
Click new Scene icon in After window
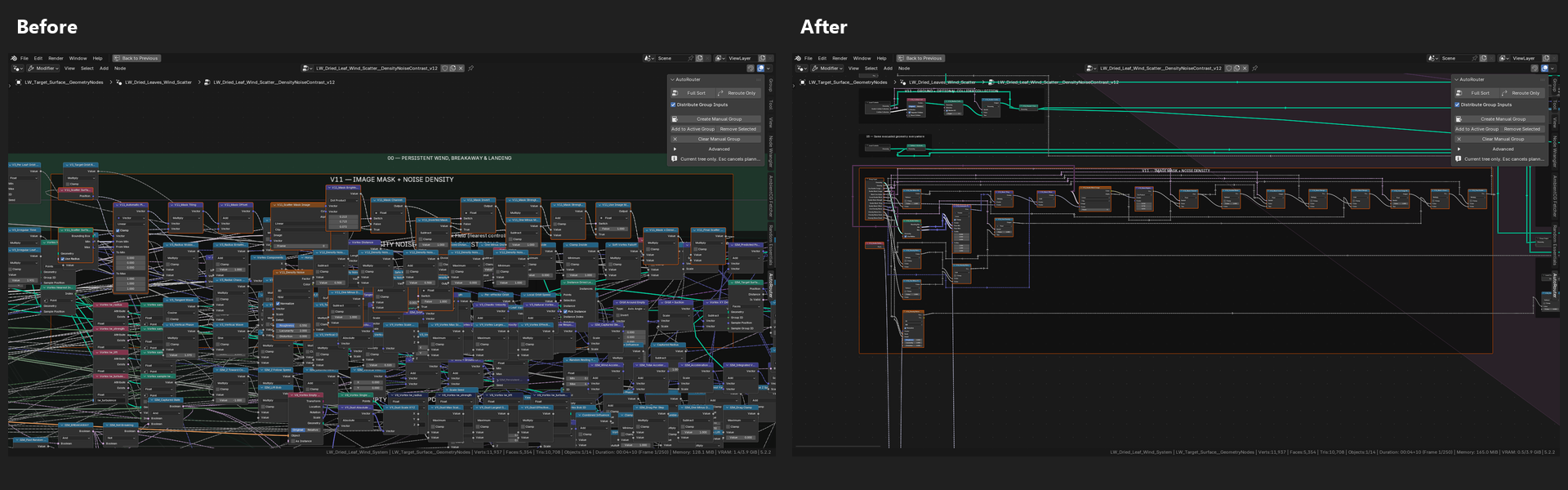click(x=1483, y=58)
